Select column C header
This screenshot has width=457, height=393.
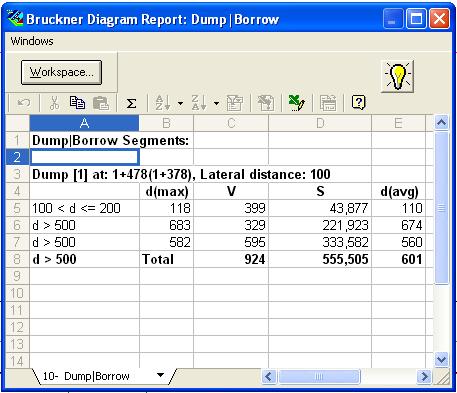click(231, 123)
